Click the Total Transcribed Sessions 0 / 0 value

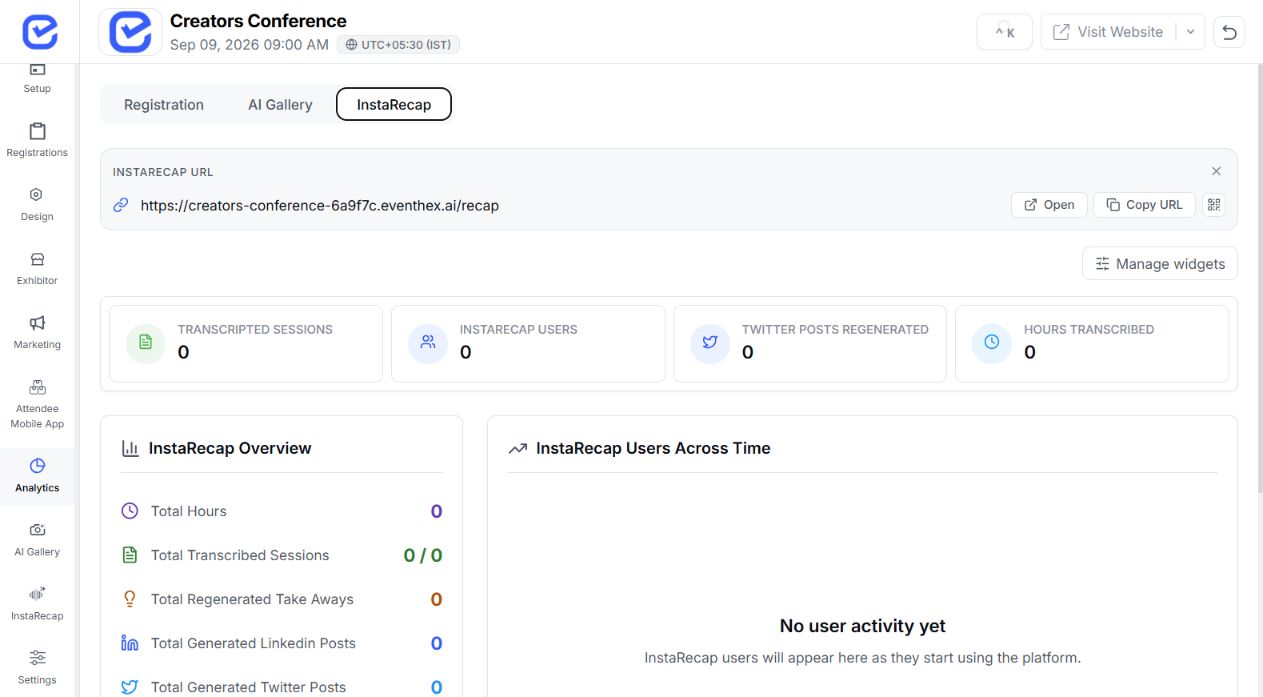[423, 555]
